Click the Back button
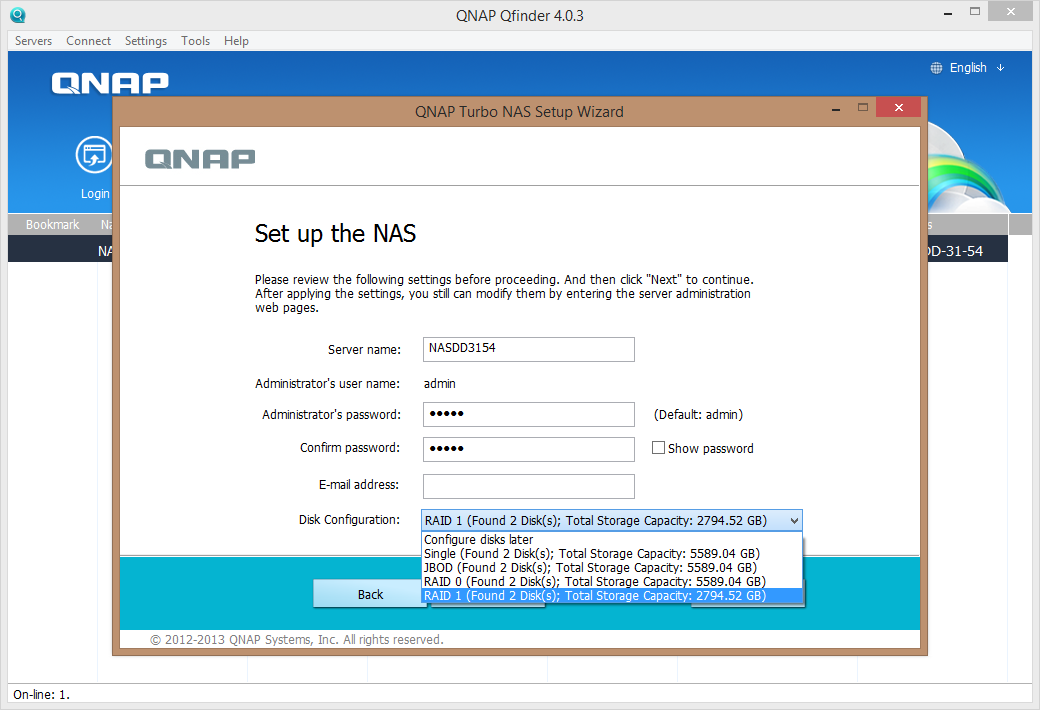This screenshot has height=710, width=1040. pos(369,594)
